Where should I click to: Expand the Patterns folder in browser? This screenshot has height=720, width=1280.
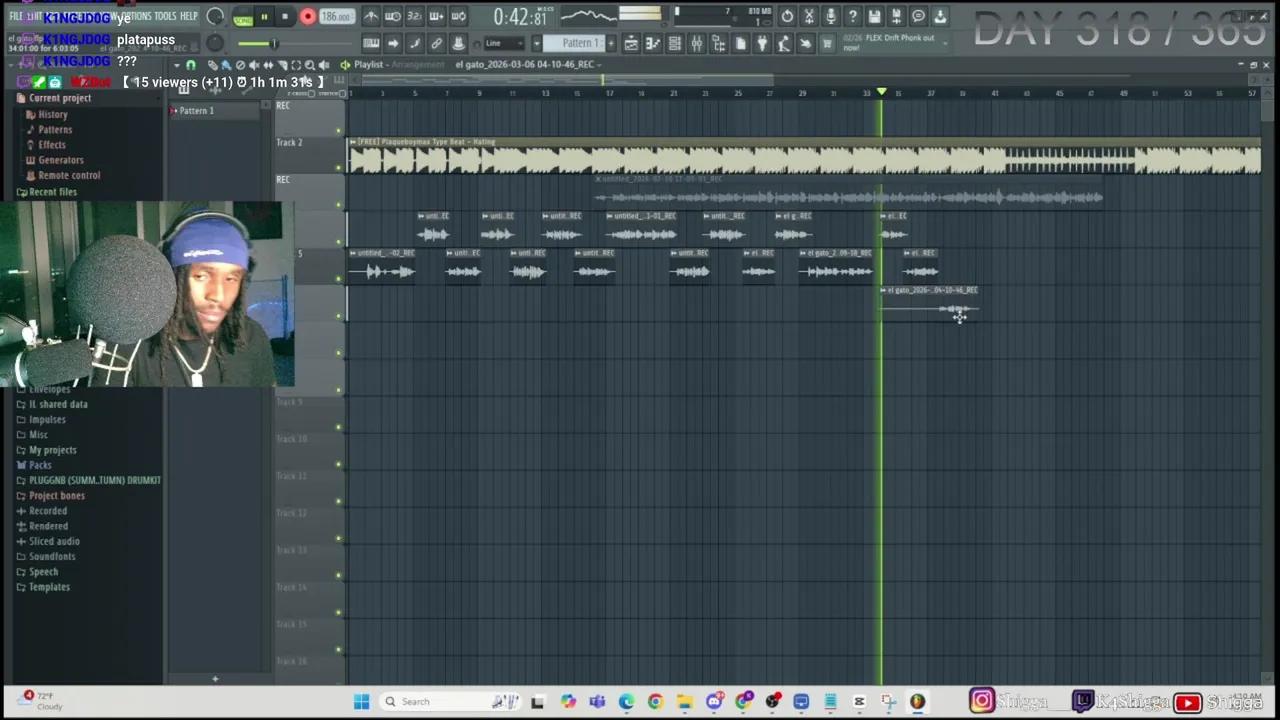(x=55, y=130)
